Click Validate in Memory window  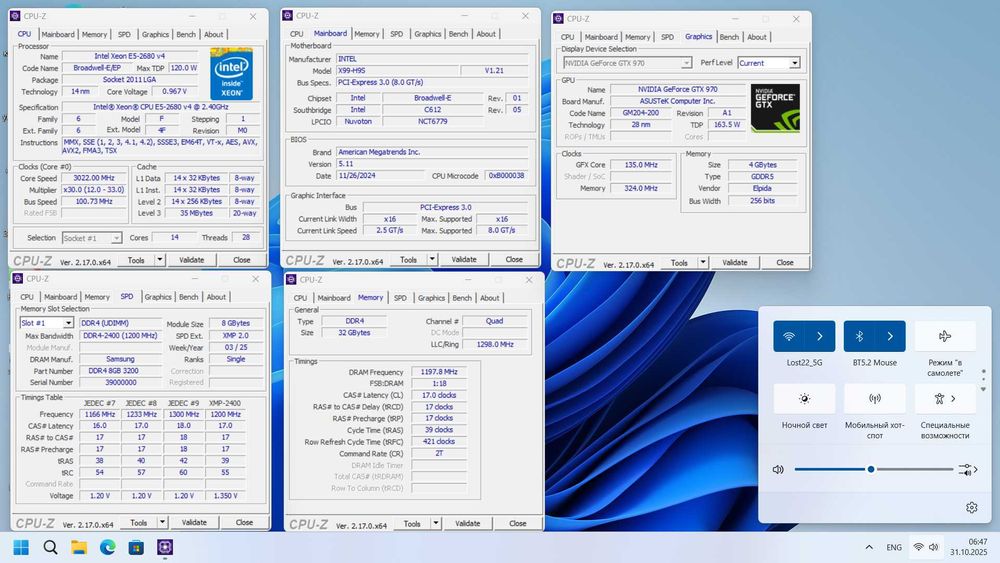pyautogui.click(x=467, y=523)
